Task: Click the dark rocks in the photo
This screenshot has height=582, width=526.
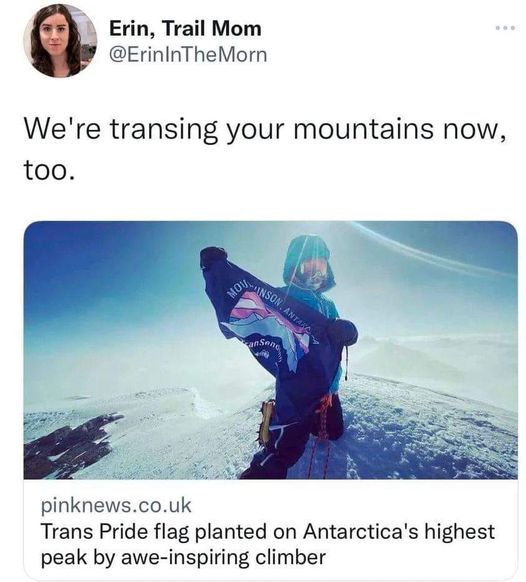Action: click(72, 444)
